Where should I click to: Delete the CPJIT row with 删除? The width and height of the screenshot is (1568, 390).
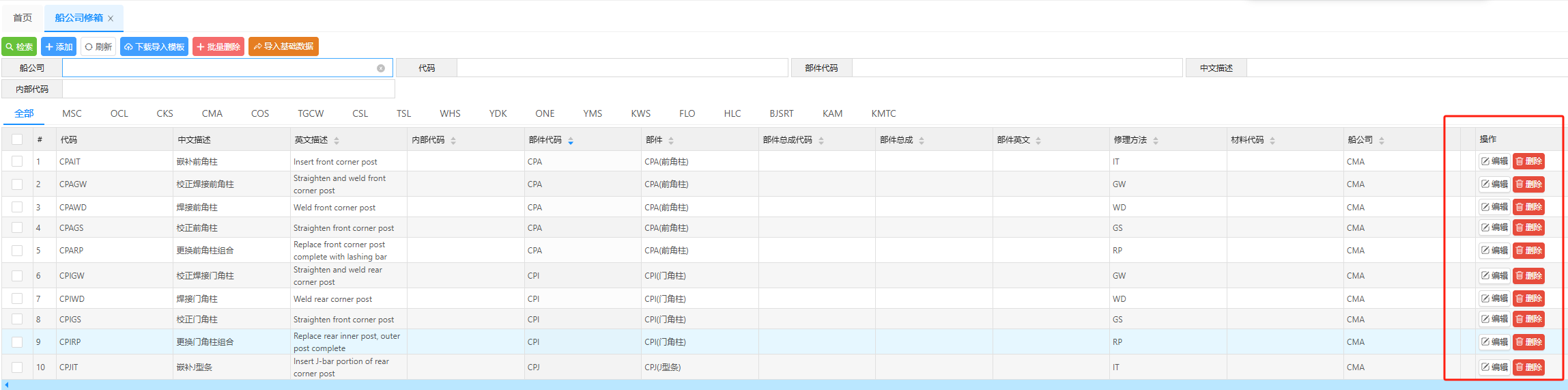(1528, 367)
